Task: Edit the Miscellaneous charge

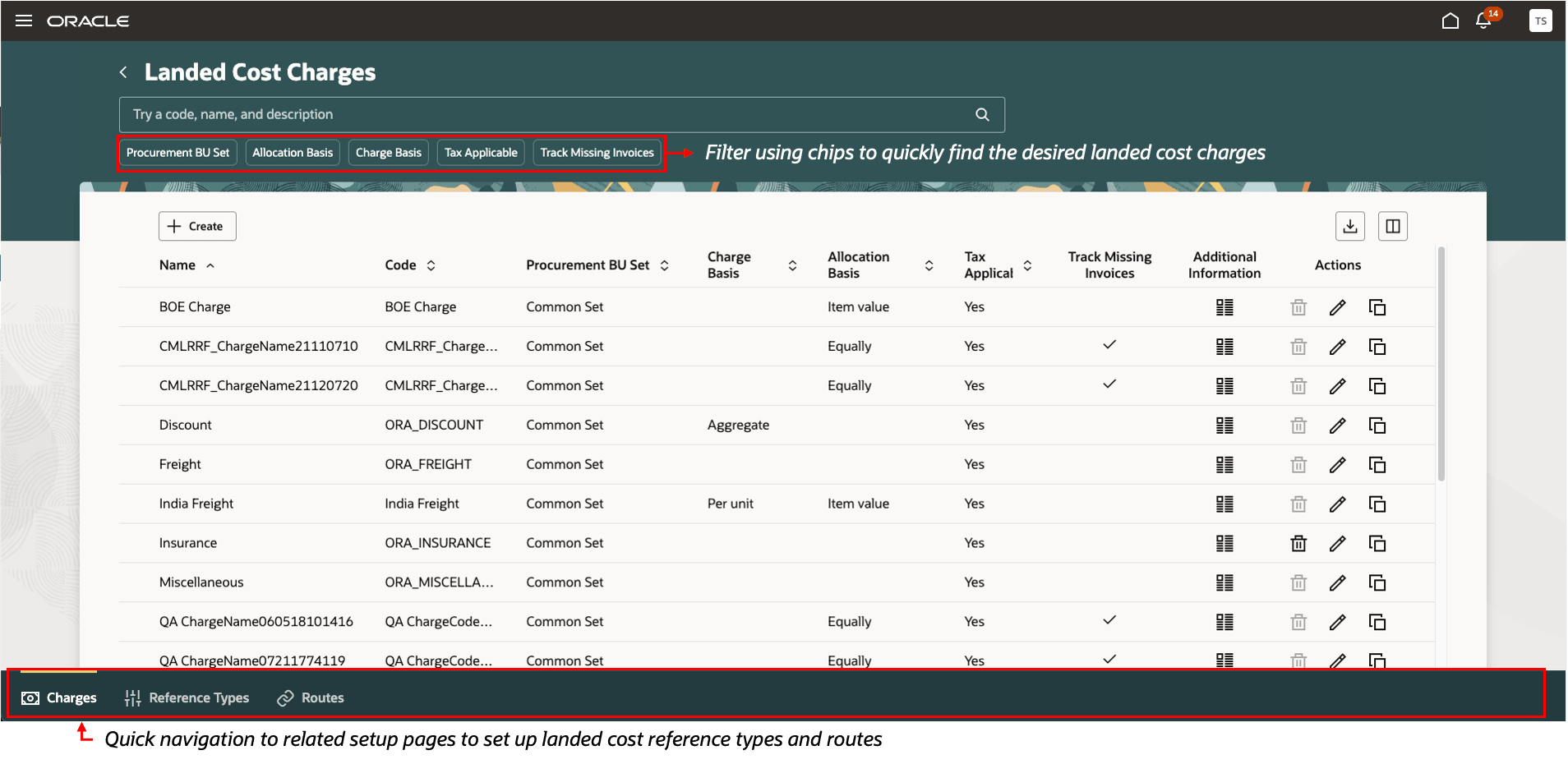Action: coord(1338,582)
